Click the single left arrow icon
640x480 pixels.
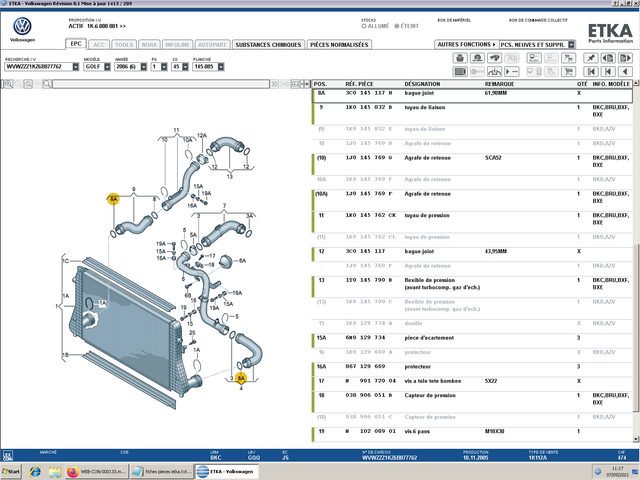625,72
